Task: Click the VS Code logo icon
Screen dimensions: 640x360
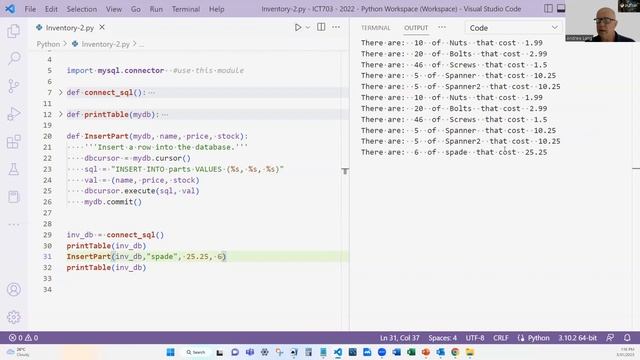Action: click(x=10, y=9)
